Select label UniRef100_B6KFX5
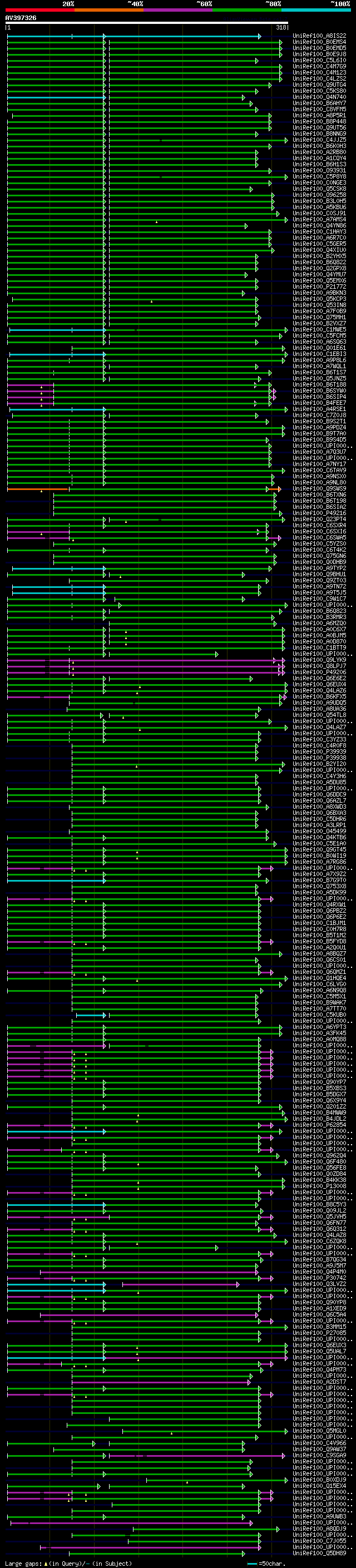 [319, 696]
